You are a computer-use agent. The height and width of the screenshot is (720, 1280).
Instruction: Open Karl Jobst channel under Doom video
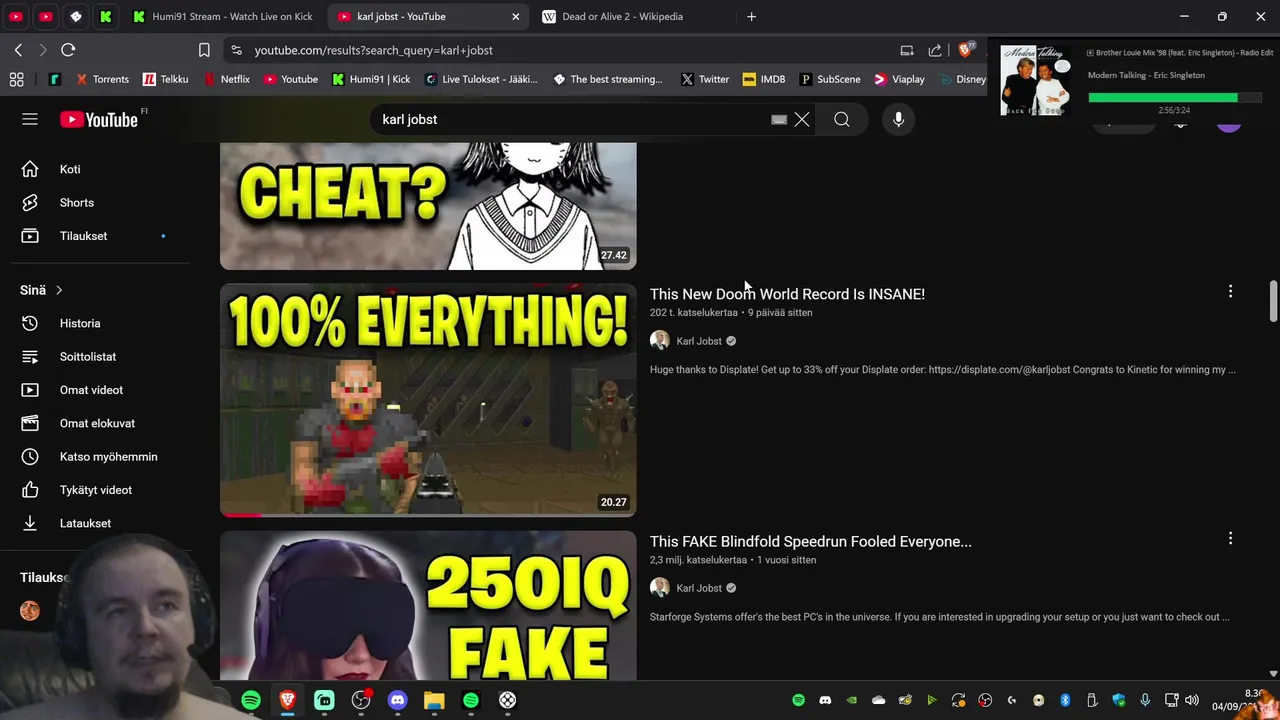(698, 341)
